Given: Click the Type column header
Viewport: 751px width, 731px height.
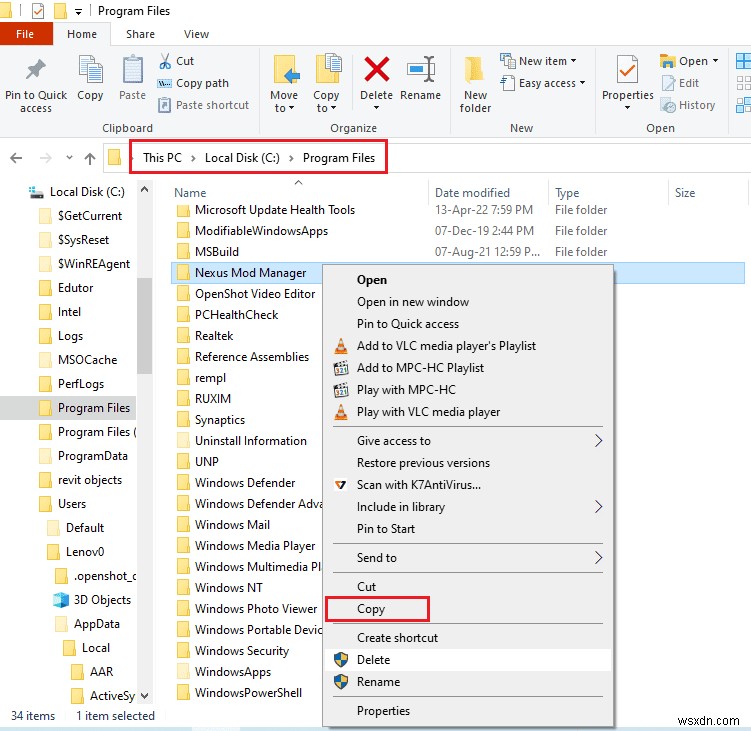Looking at the screenshot, I should (x=567, y=193).
